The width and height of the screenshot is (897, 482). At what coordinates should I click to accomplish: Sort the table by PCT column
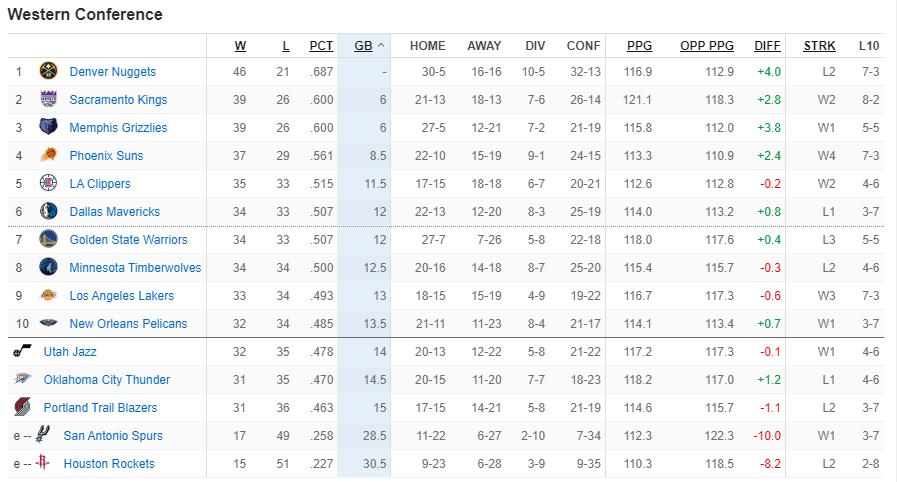coord(321,46)
